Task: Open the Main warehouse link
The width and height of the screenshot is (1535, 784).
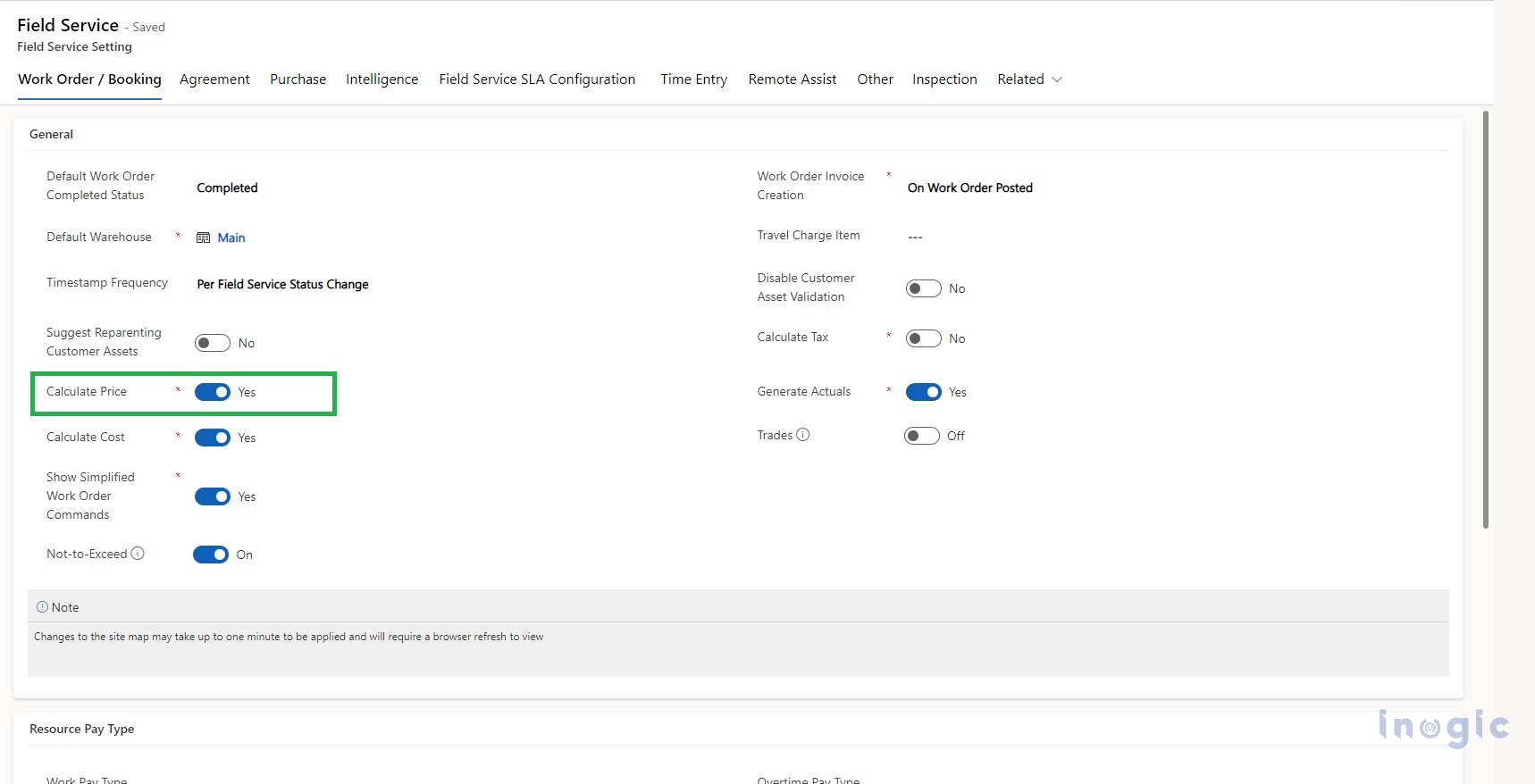Action: [231, 238]
